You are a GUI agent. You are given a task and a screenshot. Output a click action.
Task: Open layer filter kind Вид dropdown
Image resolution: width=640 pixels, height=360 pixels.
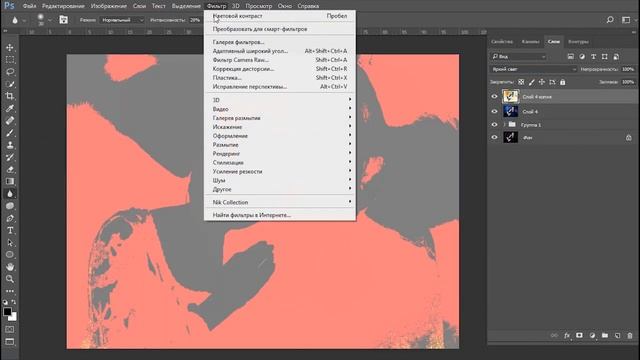coord(518,56)
